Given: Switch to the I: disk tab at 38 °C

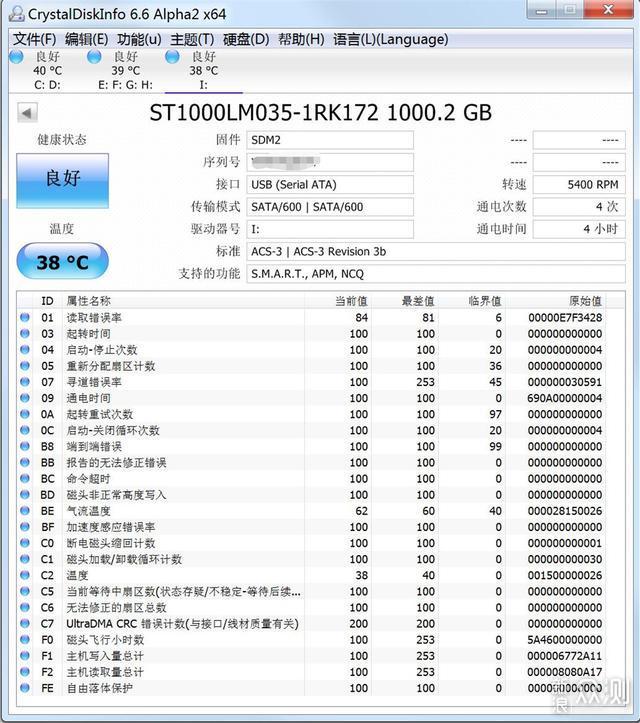Looking at the screenshot, I should click(204, 71).
